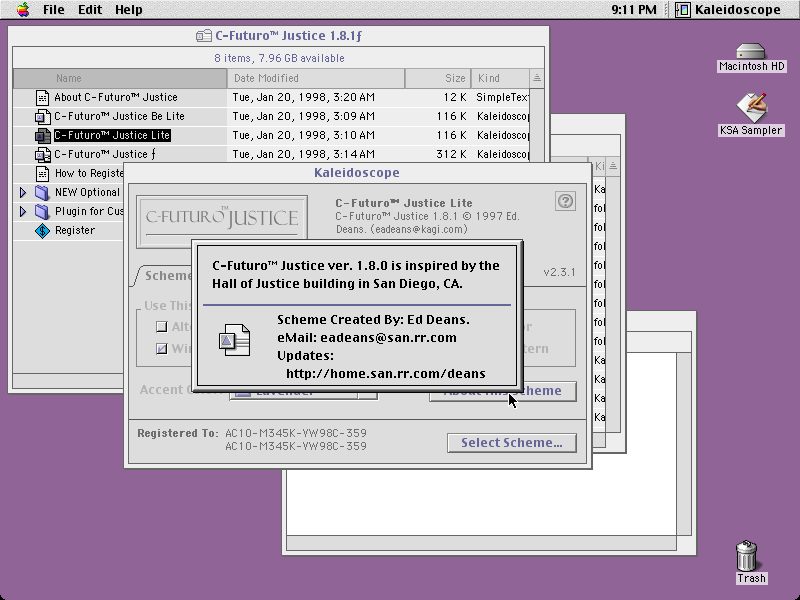800x600 pixels.
Task: Click the 8 items, 7.96 GB available header
Action: tap(279, 58)
